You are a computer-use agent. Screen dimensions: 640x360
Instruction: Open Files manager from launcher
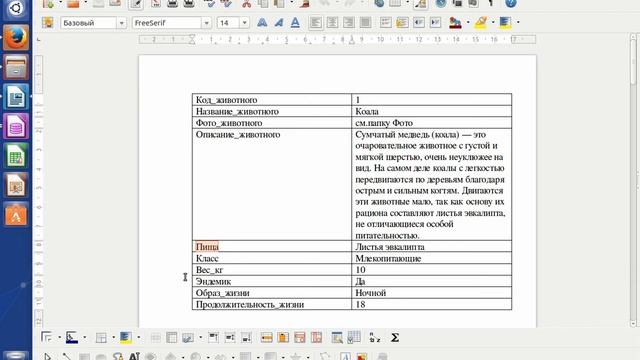(x=16, y=67)
